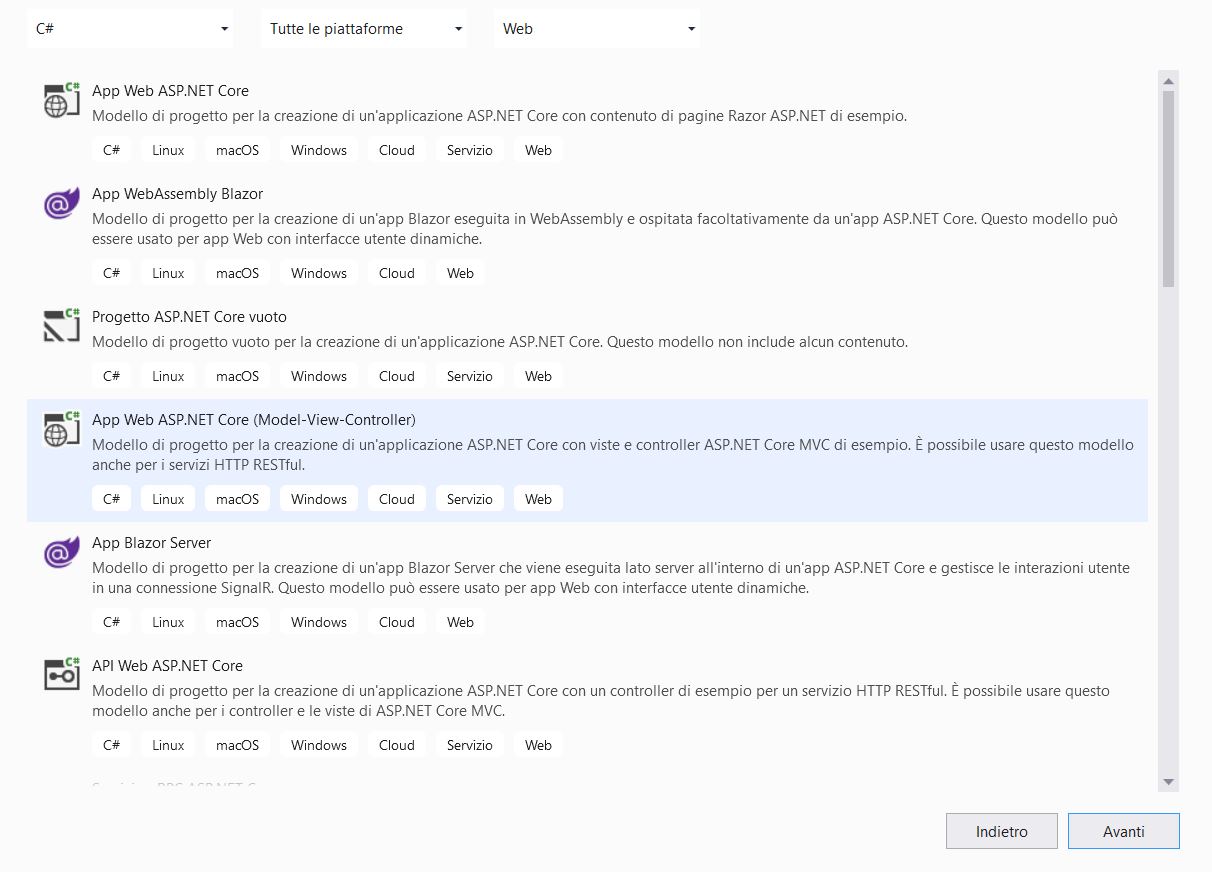
Task: Click the Servizio tag under Progetto ASP.NET Core vuoto
Action: [470, 376]
